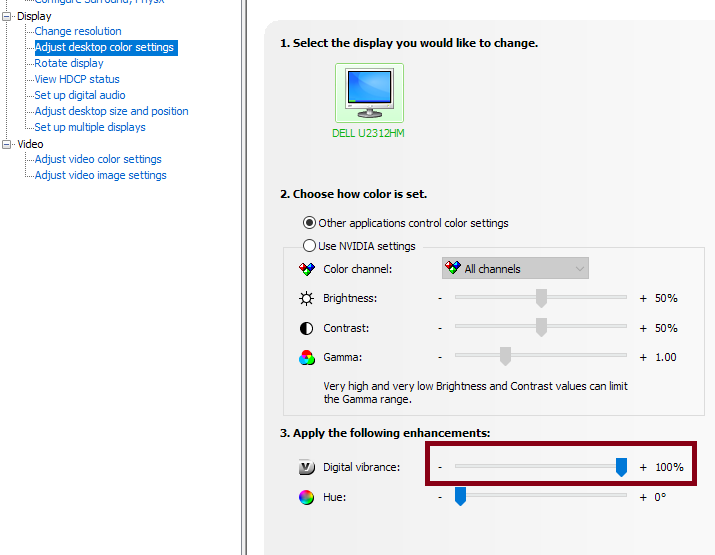This screenshot has width=715, height=555.
Task: Collapse the Display tree node
Action: coord(6,16)
